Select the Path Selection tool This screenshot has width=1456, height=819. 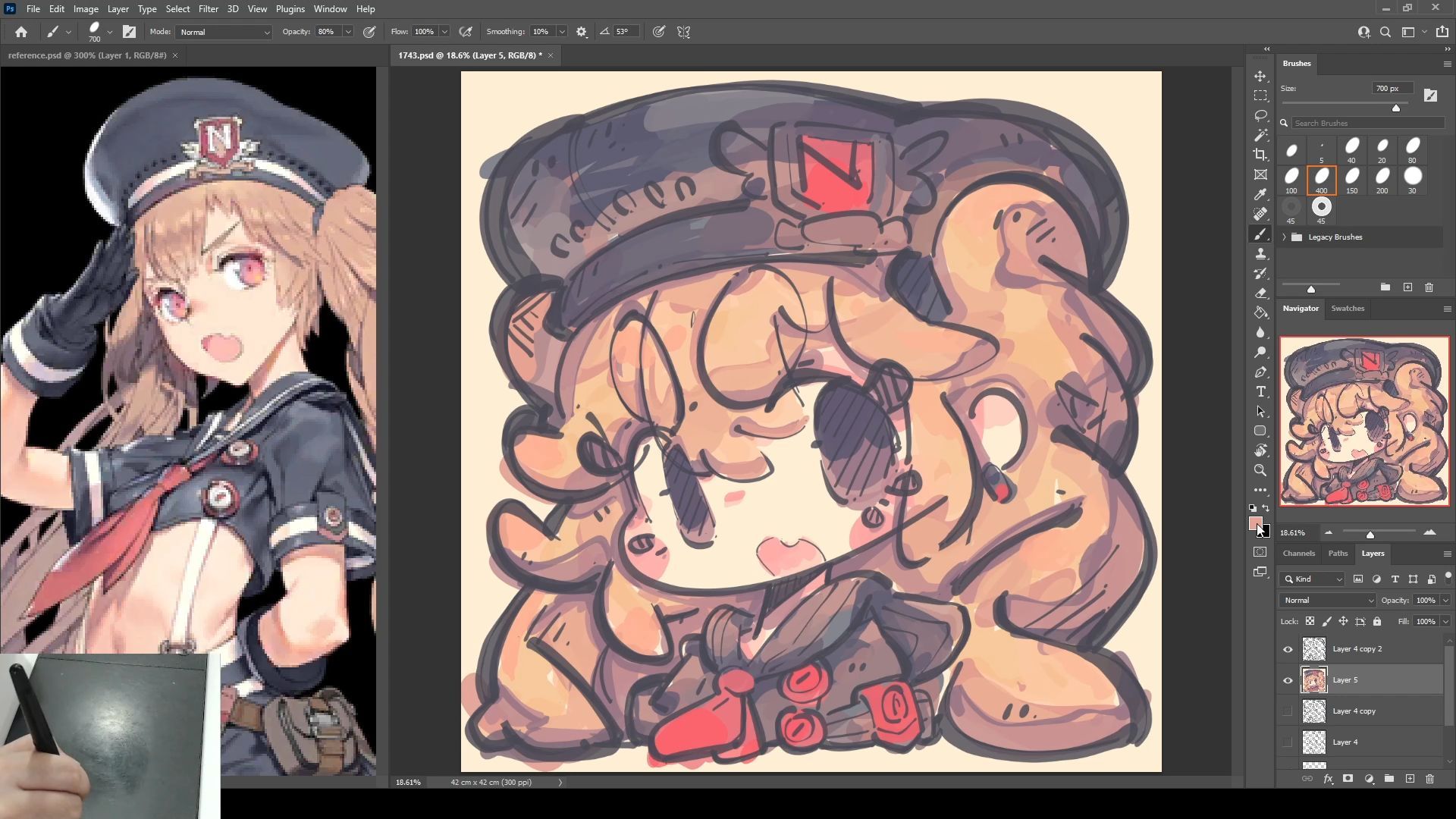coord(1260,411)
